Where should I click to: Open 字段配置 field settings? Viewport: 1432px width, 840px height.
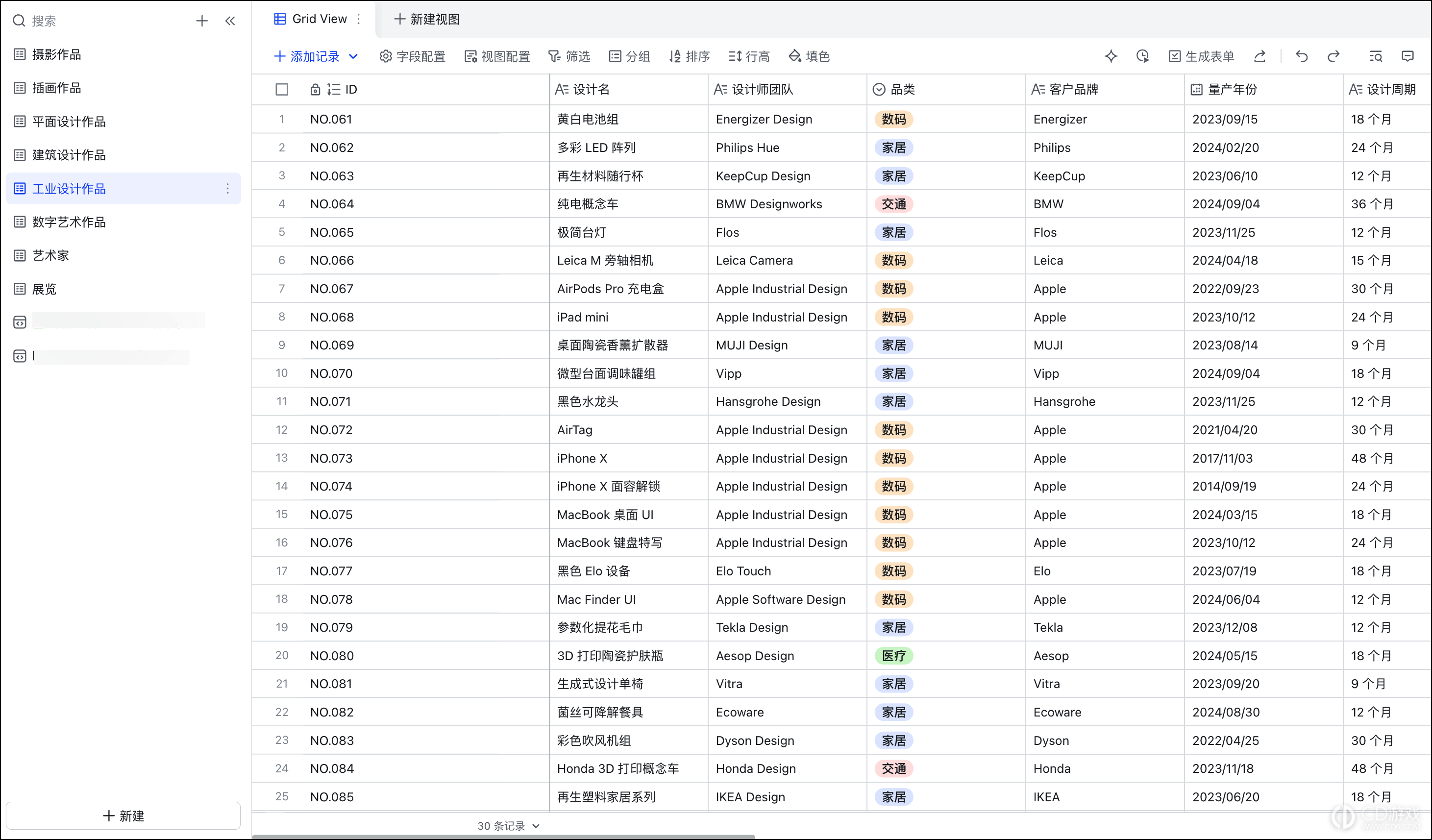[x=413, y=56]
